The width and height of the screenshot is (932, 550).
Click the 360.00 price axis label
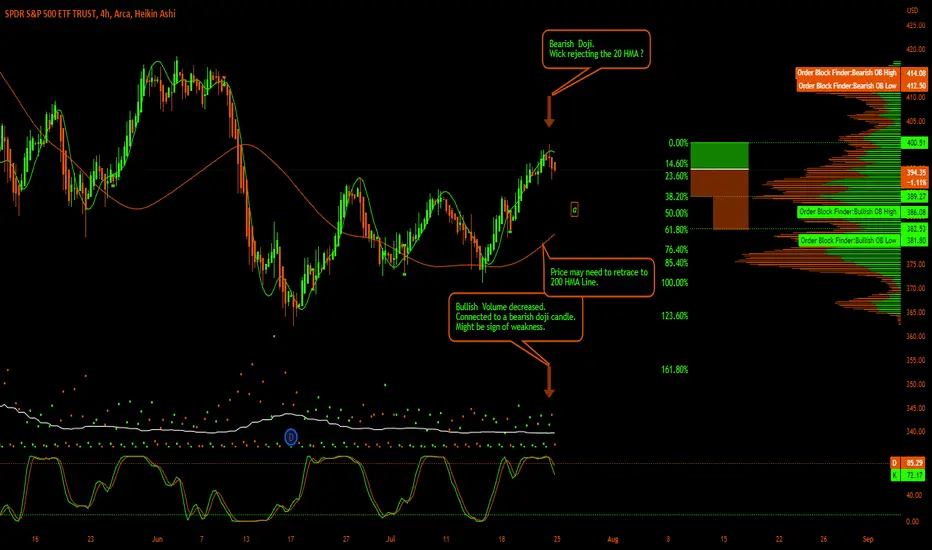point(915,337)
